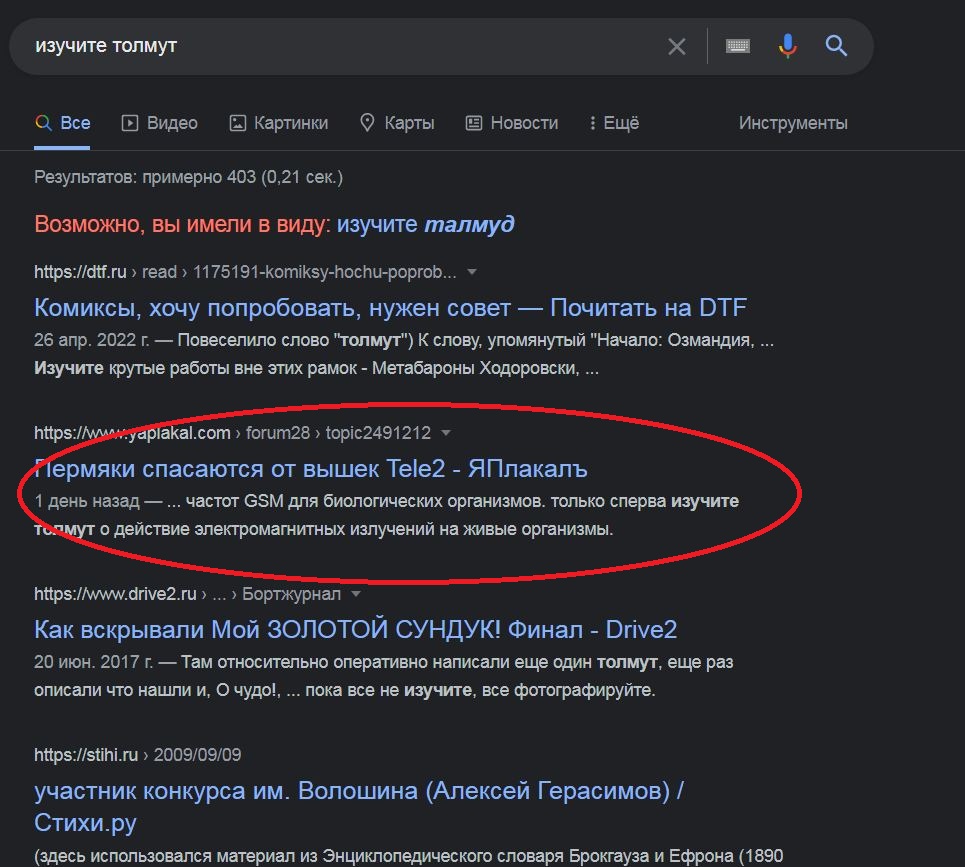Expand the Ещё more menu

[x=614, y=123]
